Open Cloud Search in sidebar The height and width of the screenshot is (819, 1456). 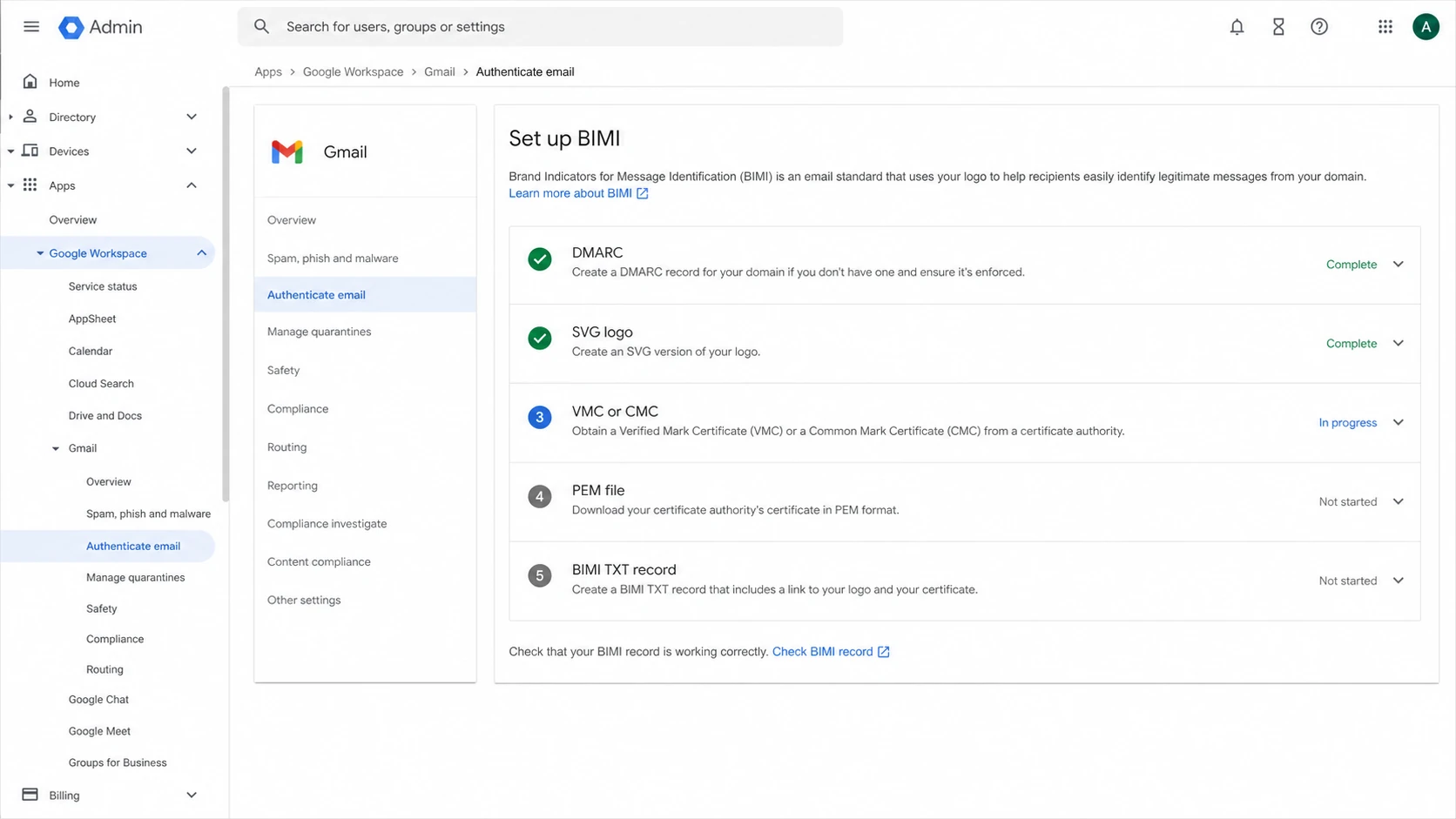point(101,384)
